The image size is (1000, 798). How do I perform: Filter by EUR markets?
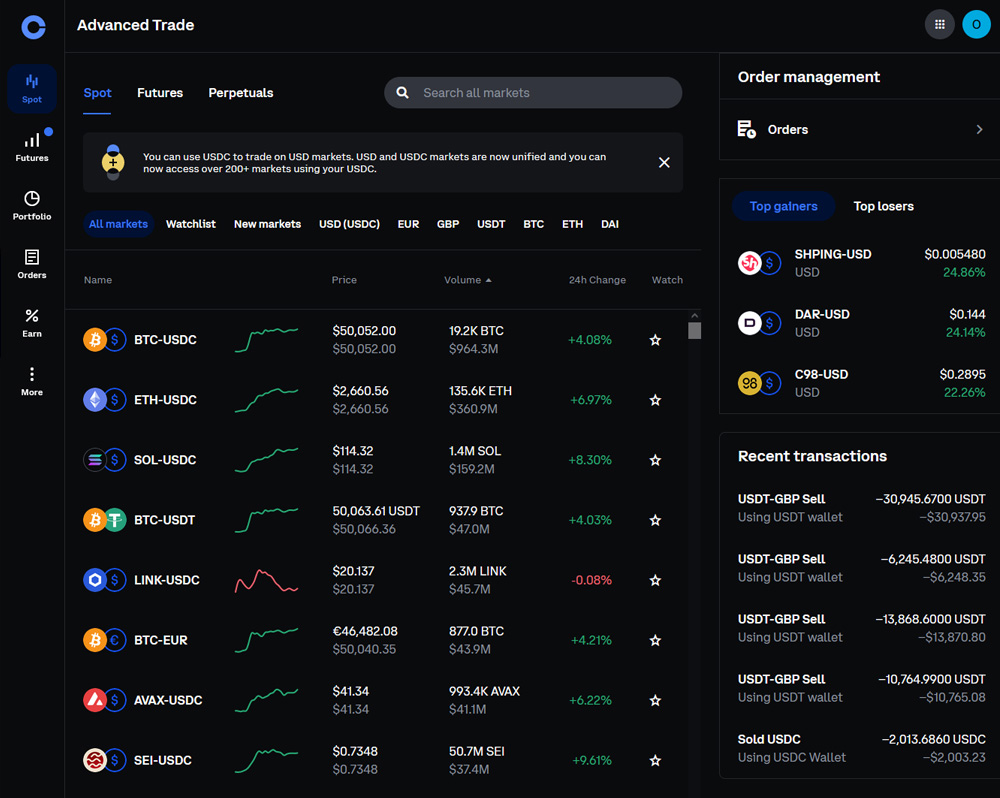coord(408,224)
